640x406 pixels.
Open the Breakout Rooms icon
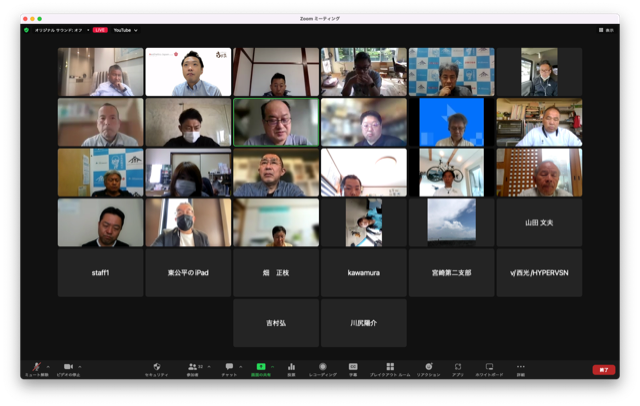(x=389, y=367)
